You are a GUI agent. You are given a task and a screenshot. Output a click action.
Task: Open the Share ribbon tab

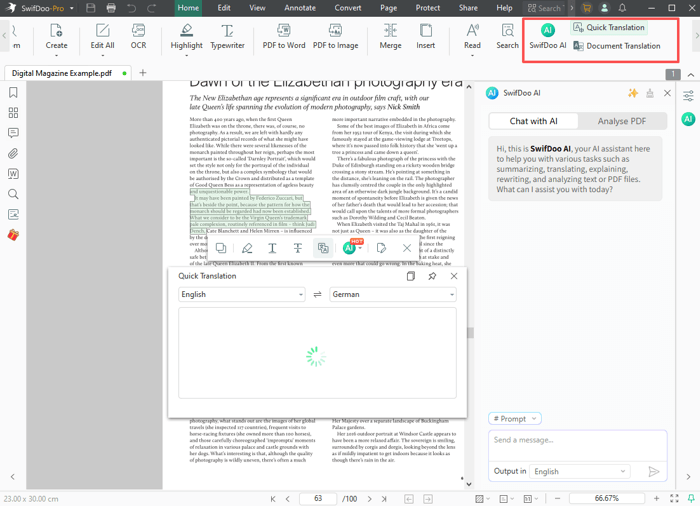[468, 8]
